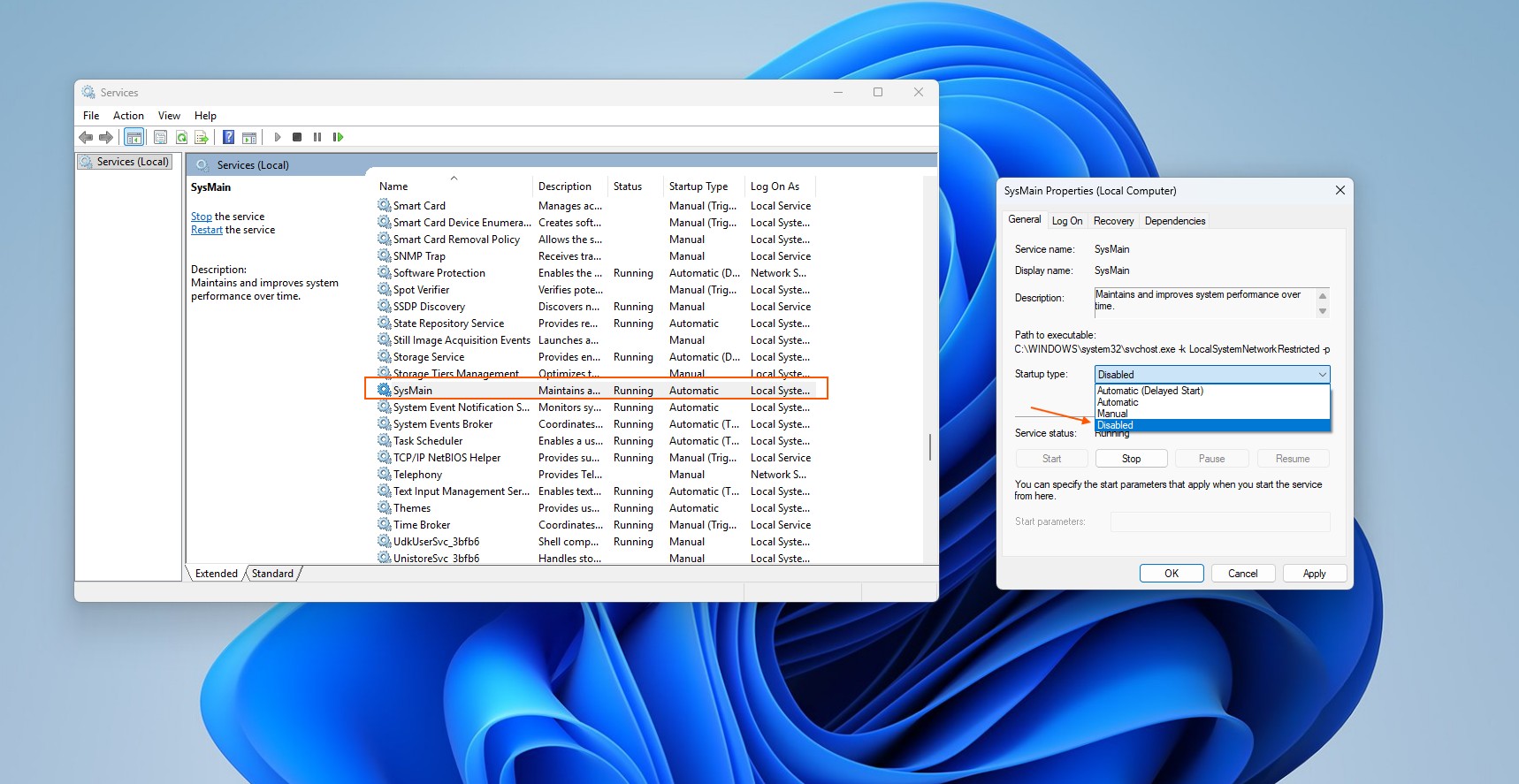This screenshot has width=1519, height=784.
Task: Open the File menu
Action: pos(91,116)
